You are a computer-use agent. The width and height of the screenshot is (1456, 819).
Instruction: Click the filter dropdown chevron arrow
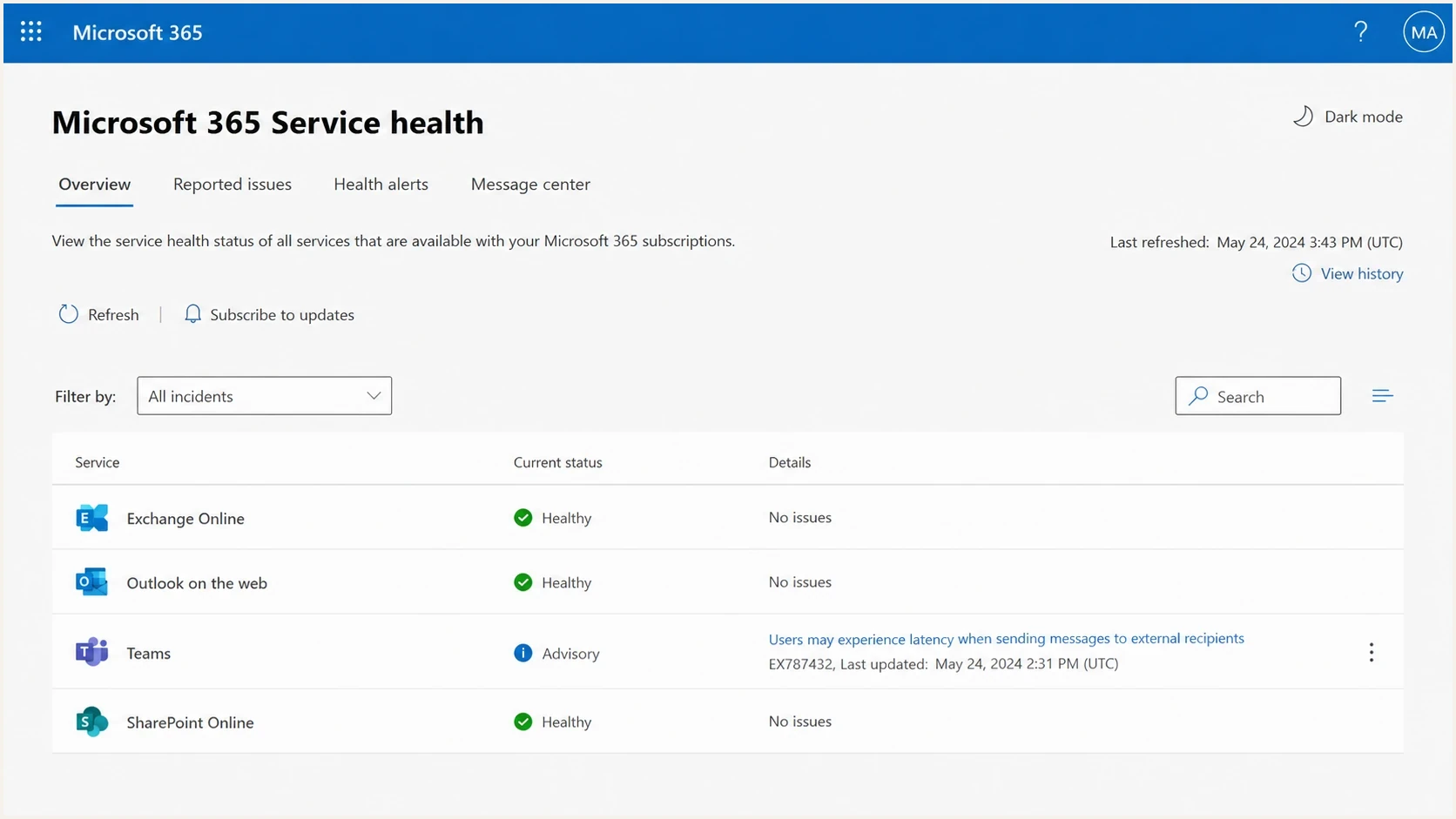374,396
